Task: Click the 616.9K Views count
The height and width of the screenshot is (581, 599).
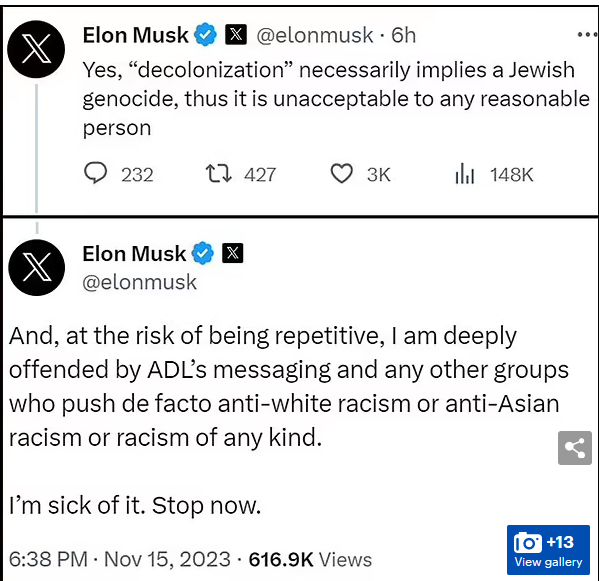Action: (310, 560)
